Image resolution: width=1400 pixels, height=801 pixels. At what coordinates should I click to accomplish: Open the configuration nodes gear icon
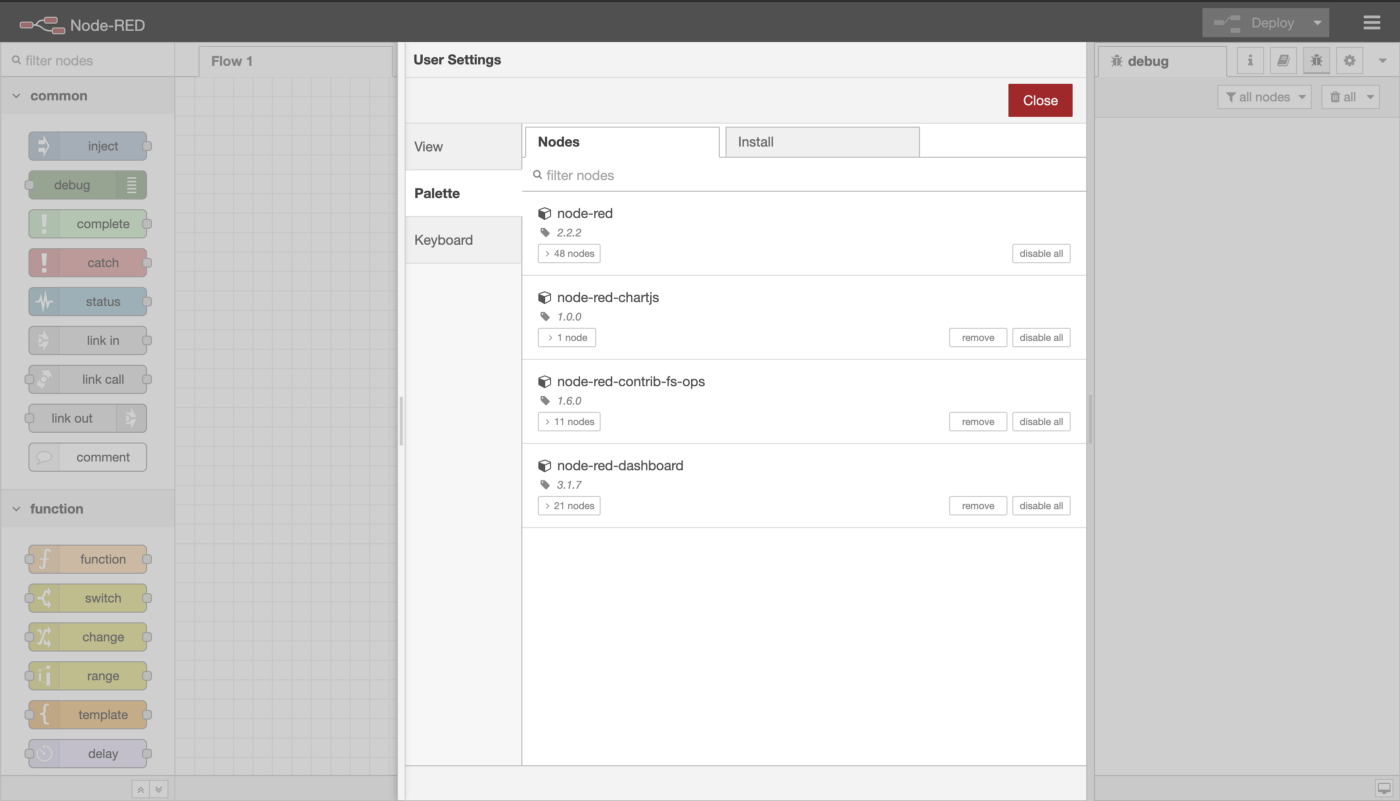[x=1349, y=61]
